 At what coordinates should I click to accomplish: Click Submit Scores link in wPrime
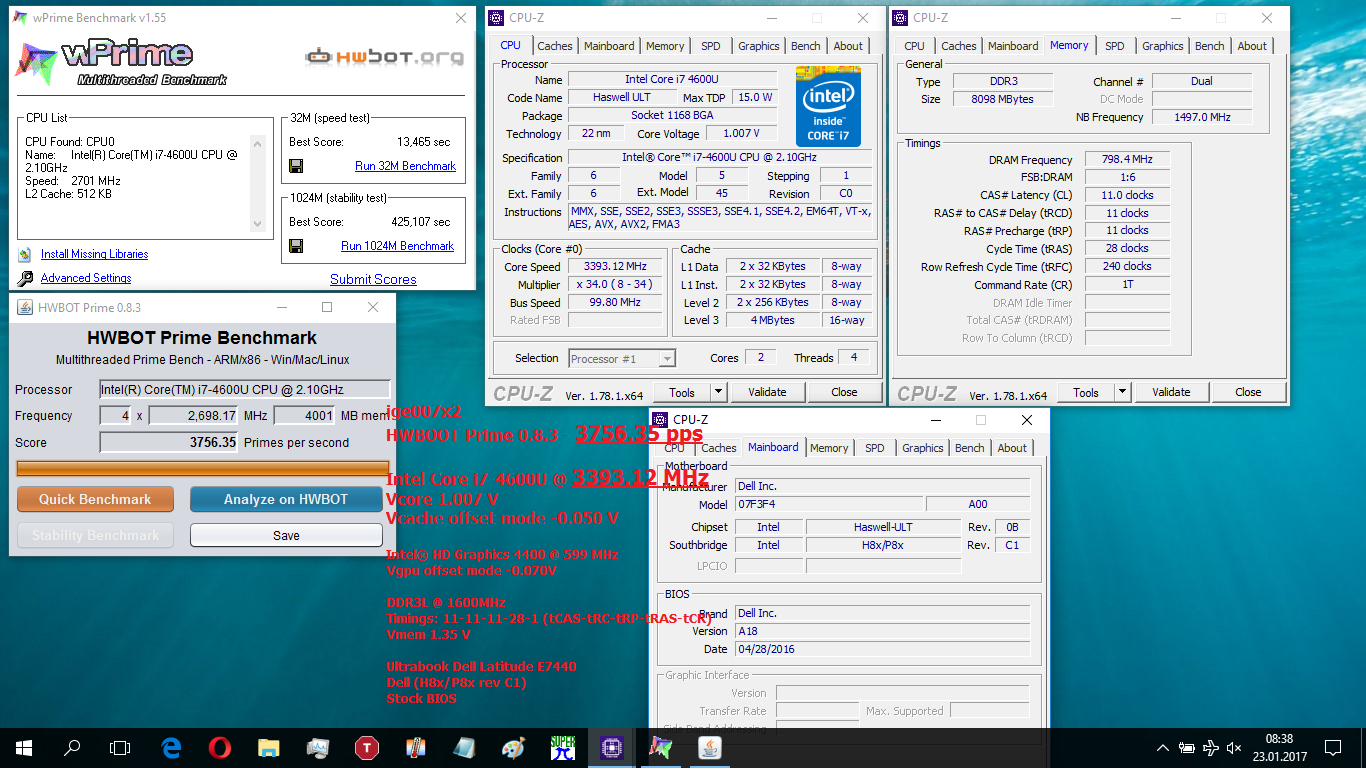[x=373, y=279]
